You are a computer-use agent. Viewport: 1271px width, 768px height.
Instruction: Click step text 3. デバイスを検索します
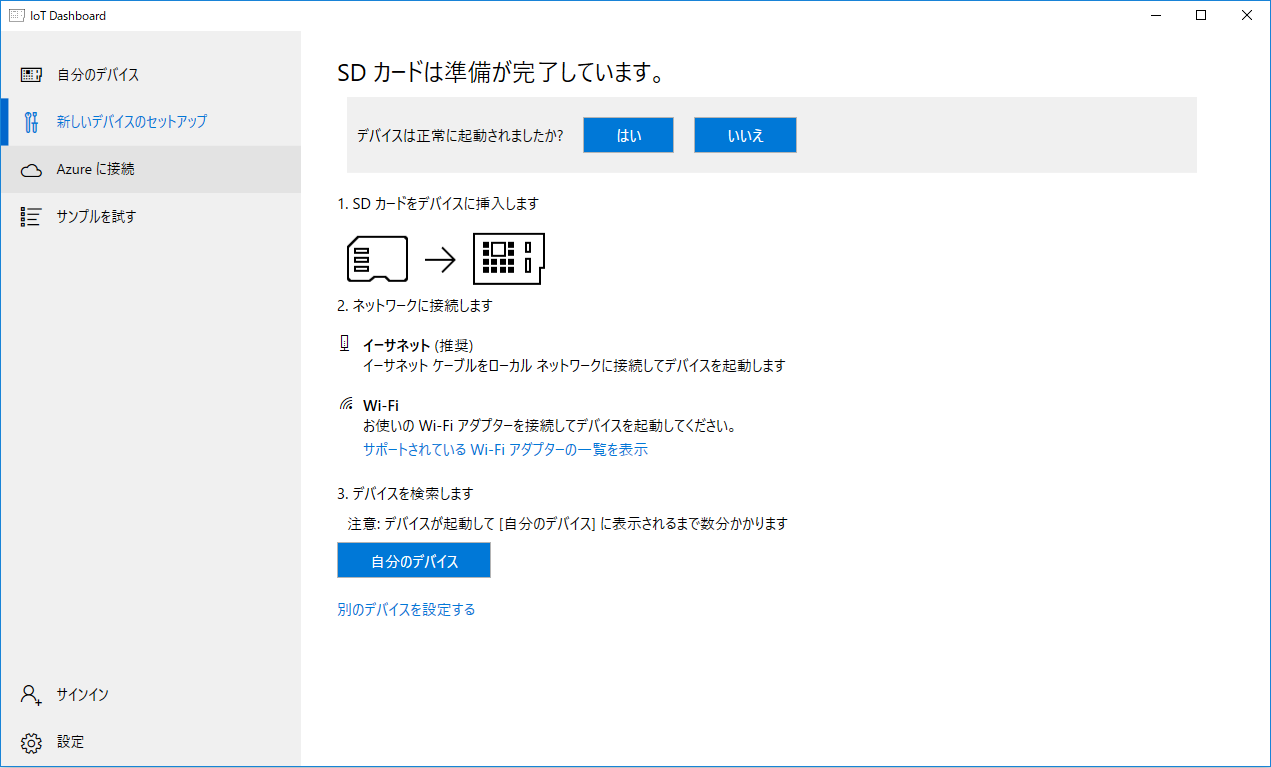(405, 494)
